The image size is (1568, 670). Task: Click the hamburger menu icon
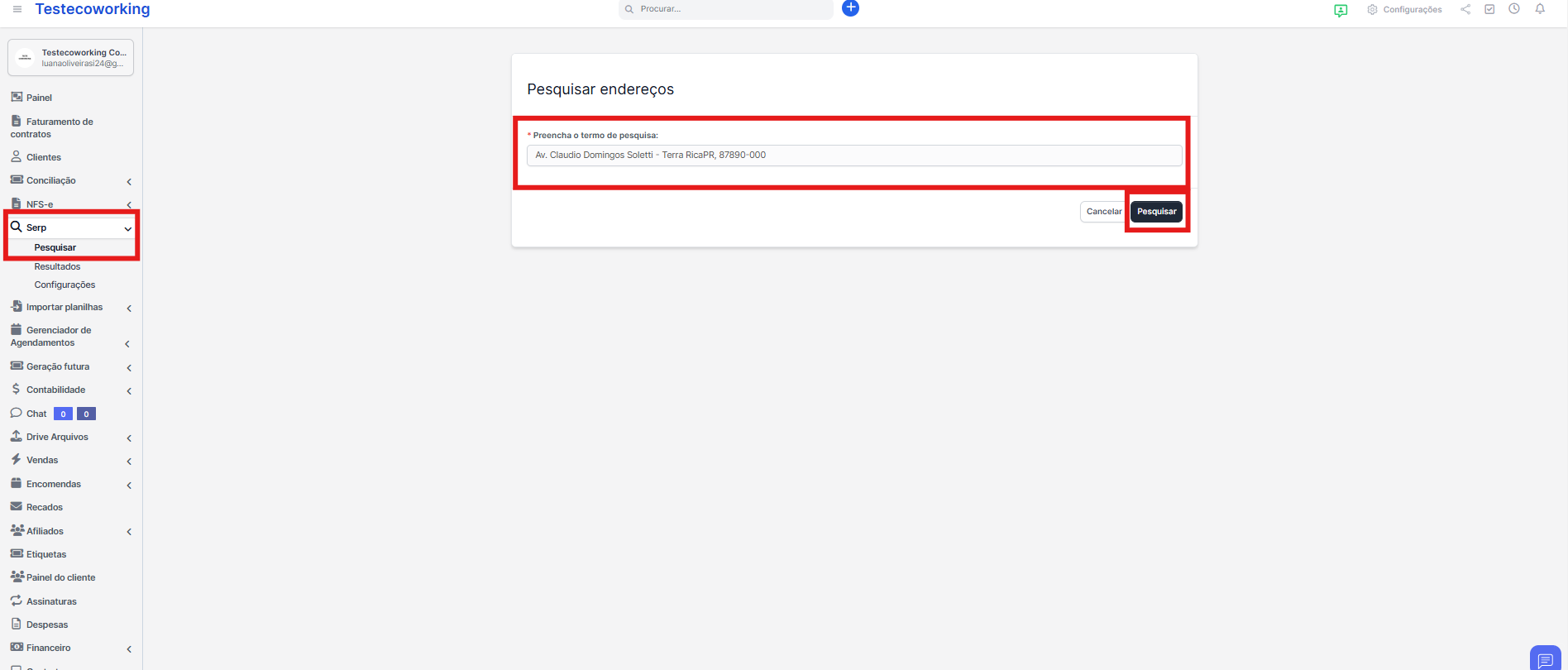(17, 9)
